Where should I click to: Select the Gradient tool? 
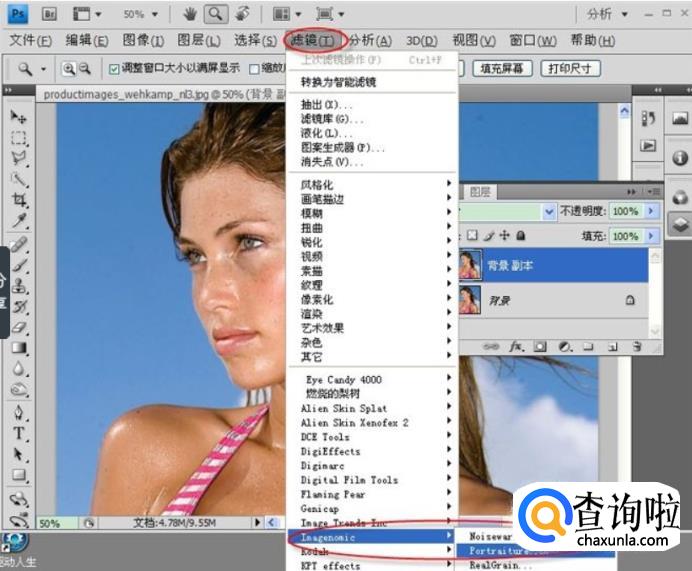pyautogui.click(x=19, y=348)
